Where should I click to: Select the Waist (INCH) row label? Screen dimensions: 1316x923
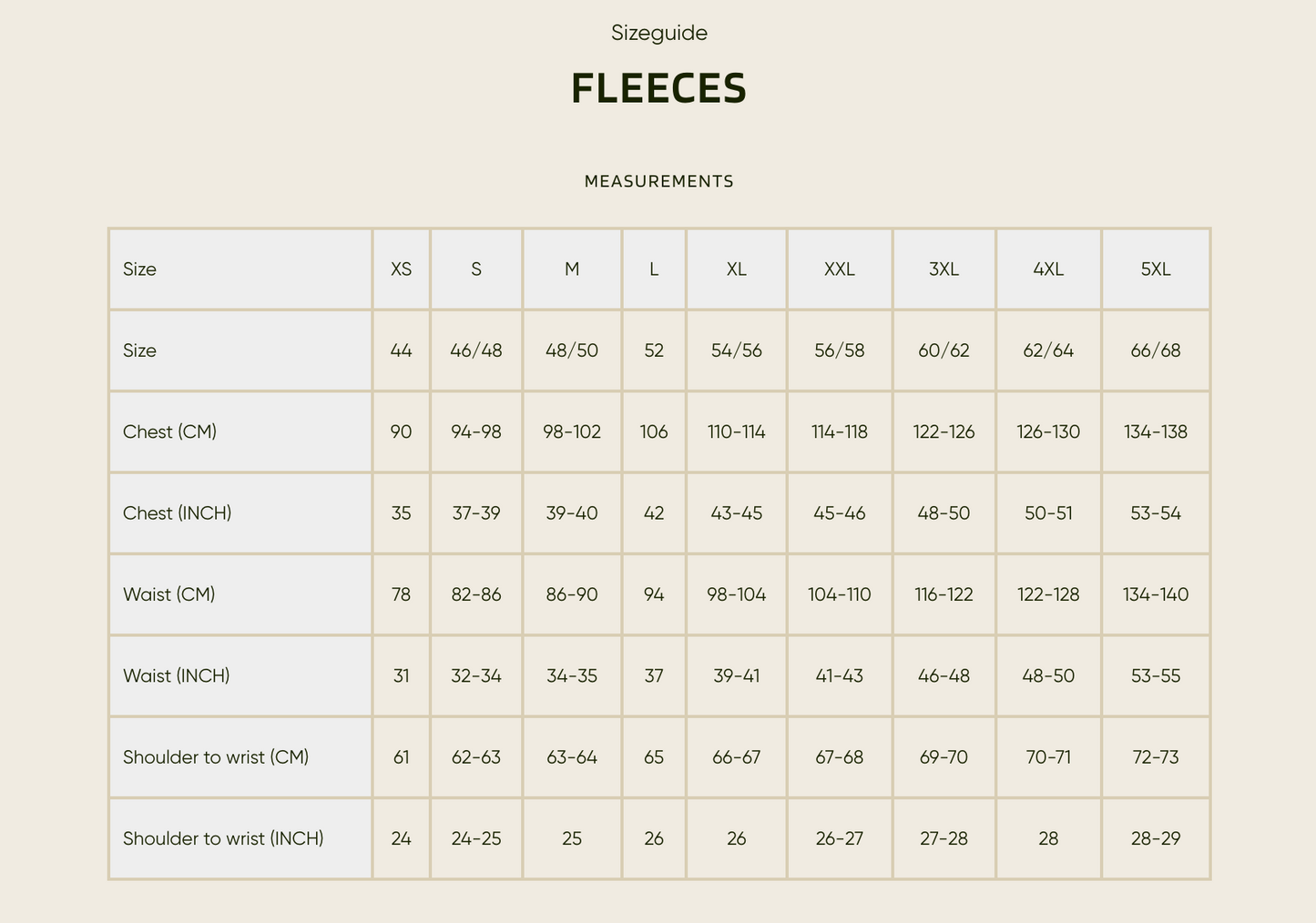tap(176, 675)
